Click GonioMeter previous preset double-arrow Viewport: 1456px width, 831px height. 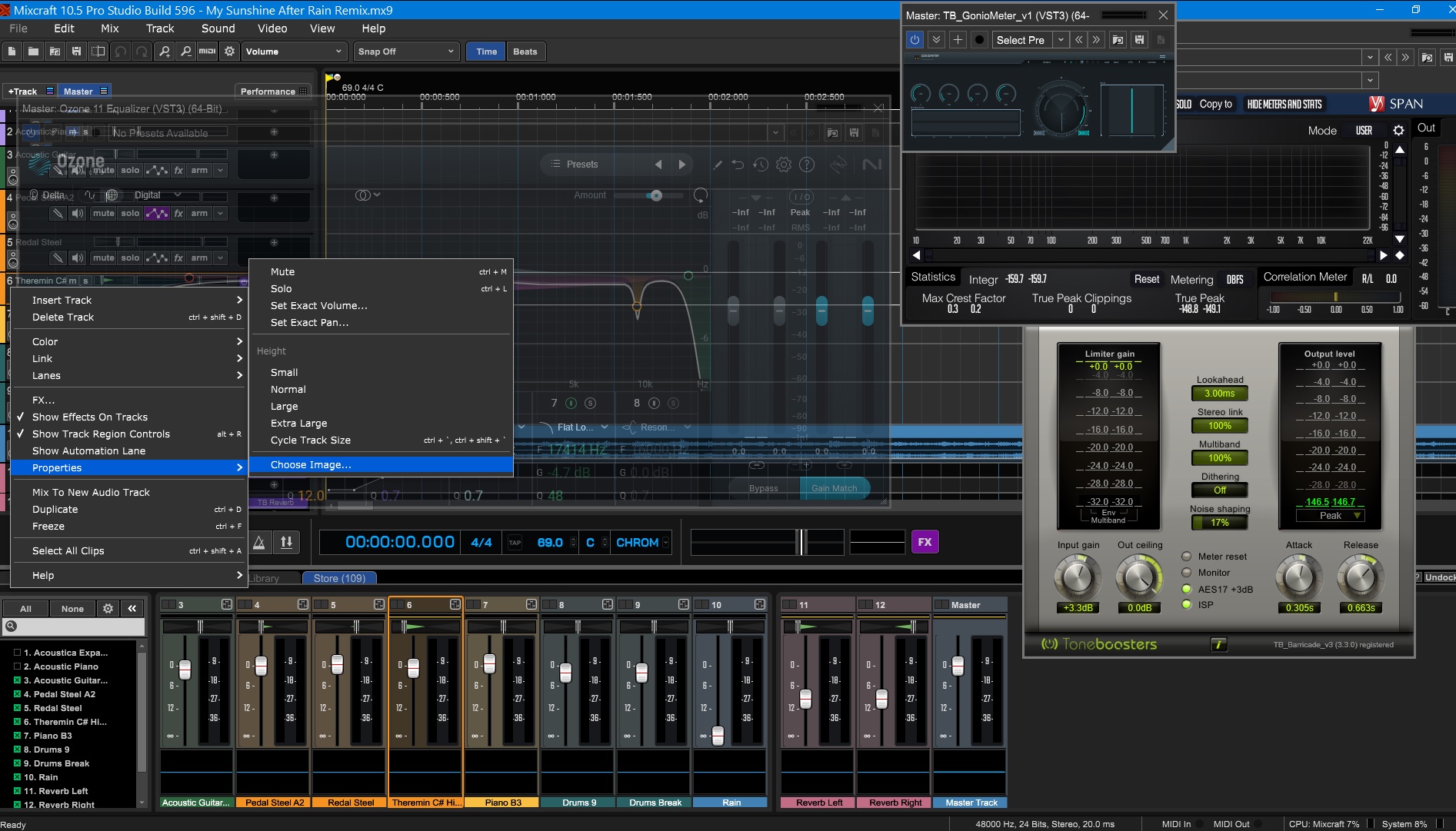click(1079, 39)
